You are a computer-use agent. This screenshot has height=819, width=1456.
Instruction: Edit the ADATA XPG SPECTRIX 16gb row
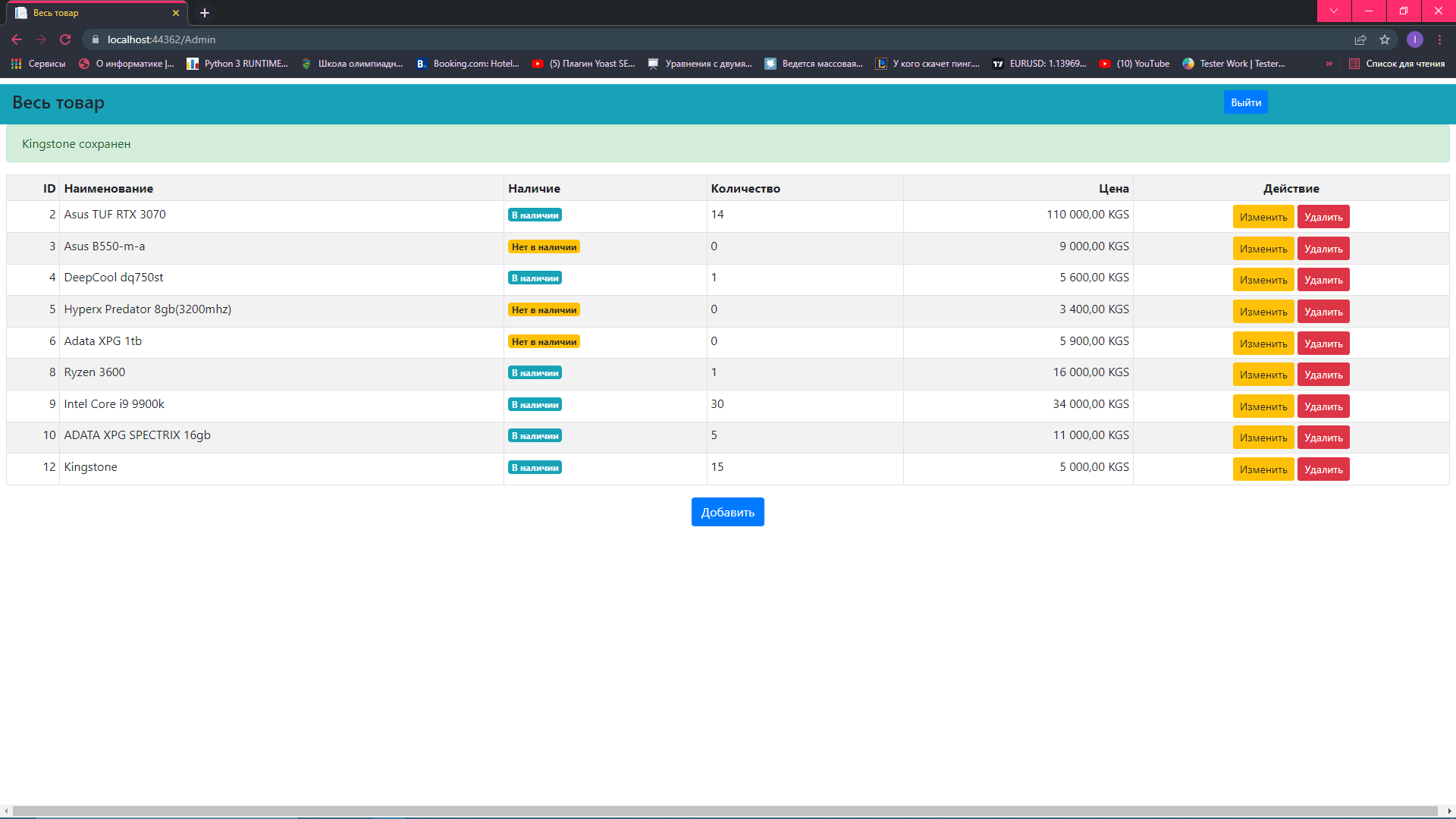click(1263, 438)
